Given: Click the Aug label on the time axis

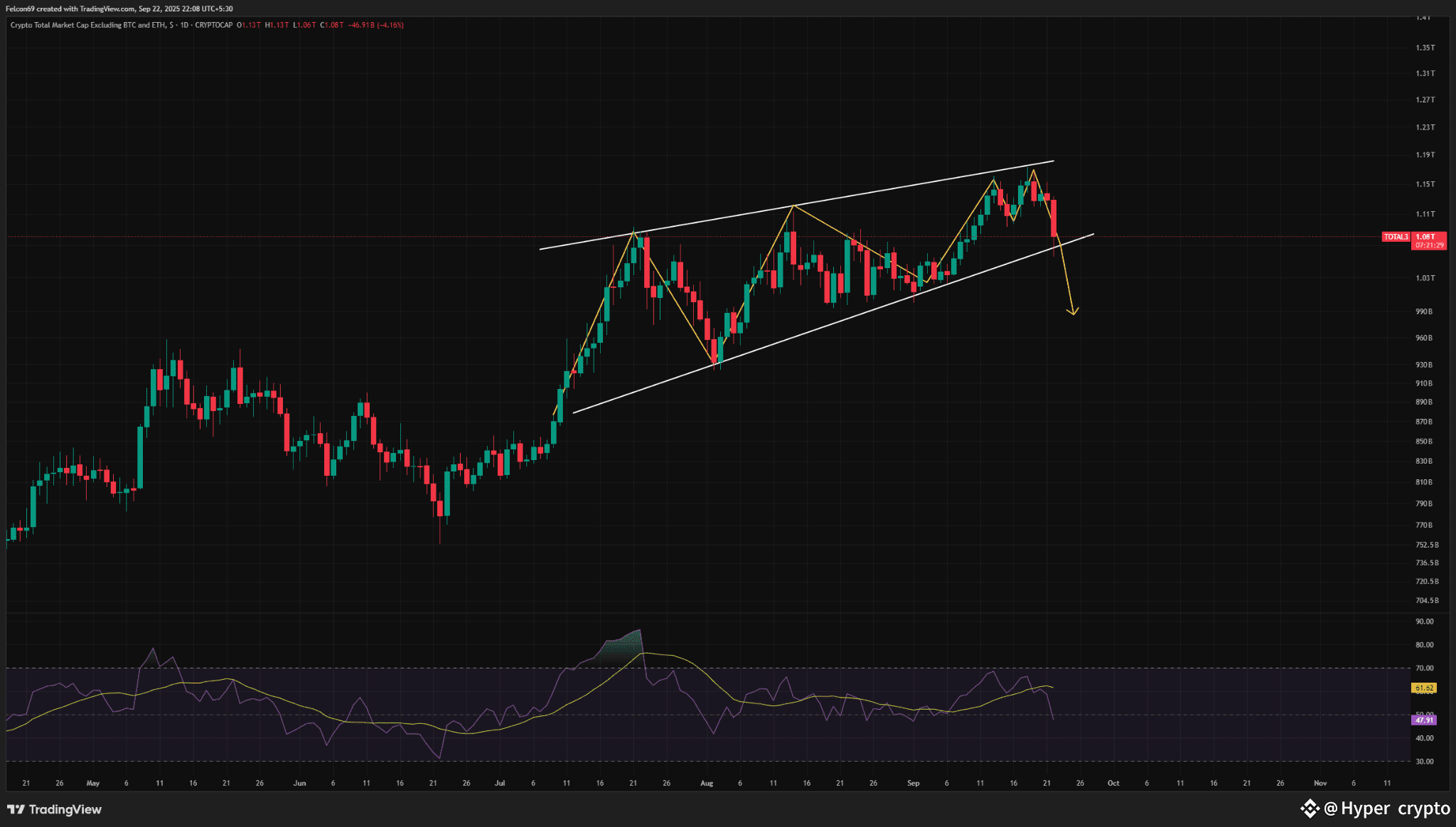Looking at the screenshot, I should 706,783.
